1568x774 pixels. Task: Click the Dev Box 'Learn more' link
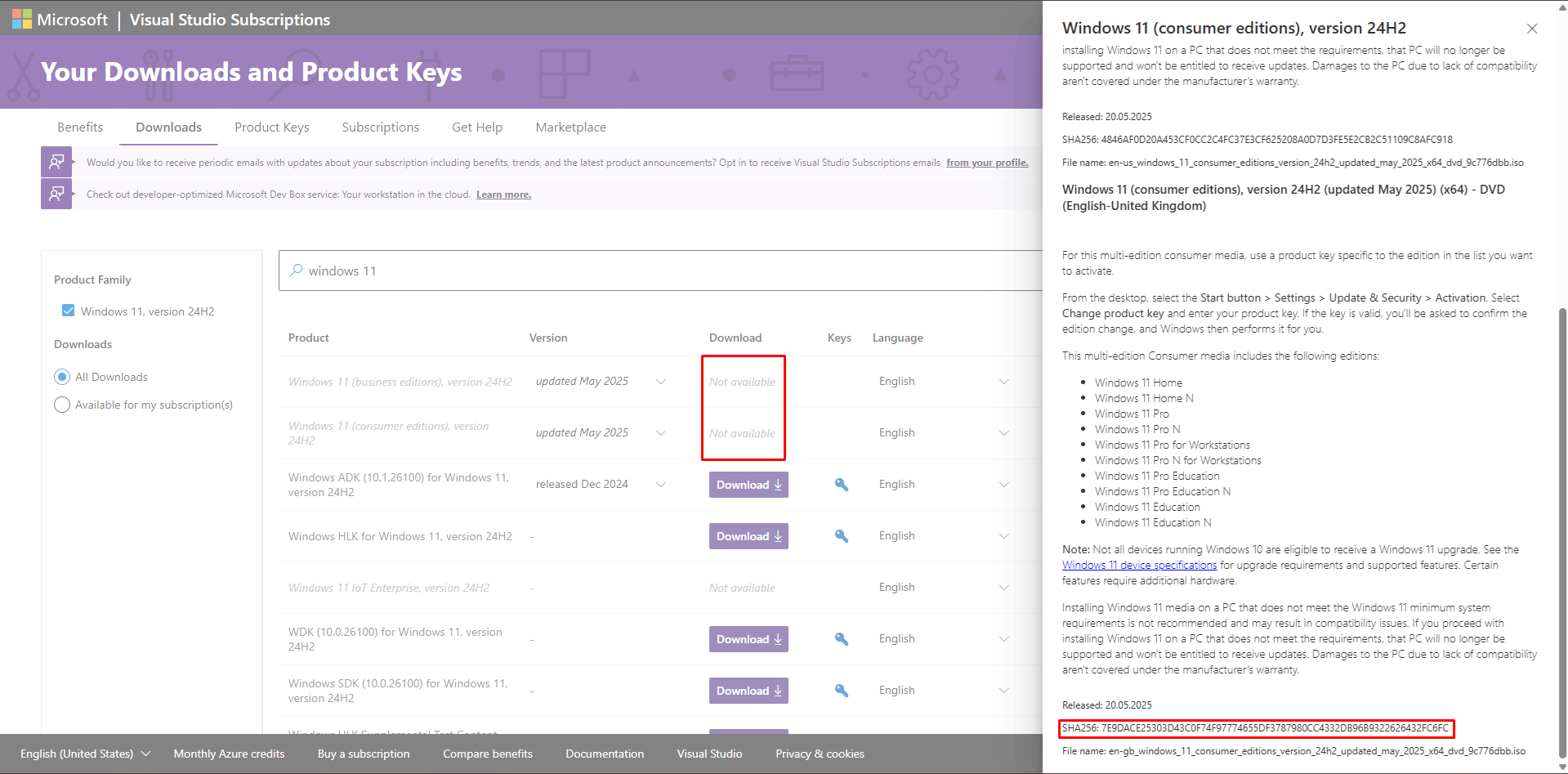503,195
